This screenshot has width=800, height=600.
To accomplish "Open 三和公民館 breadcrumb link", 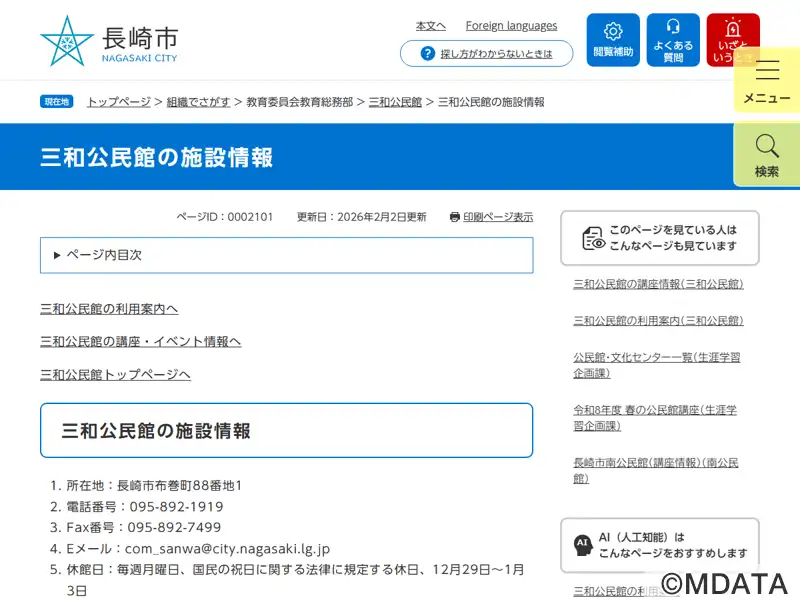I will [395, 102].
